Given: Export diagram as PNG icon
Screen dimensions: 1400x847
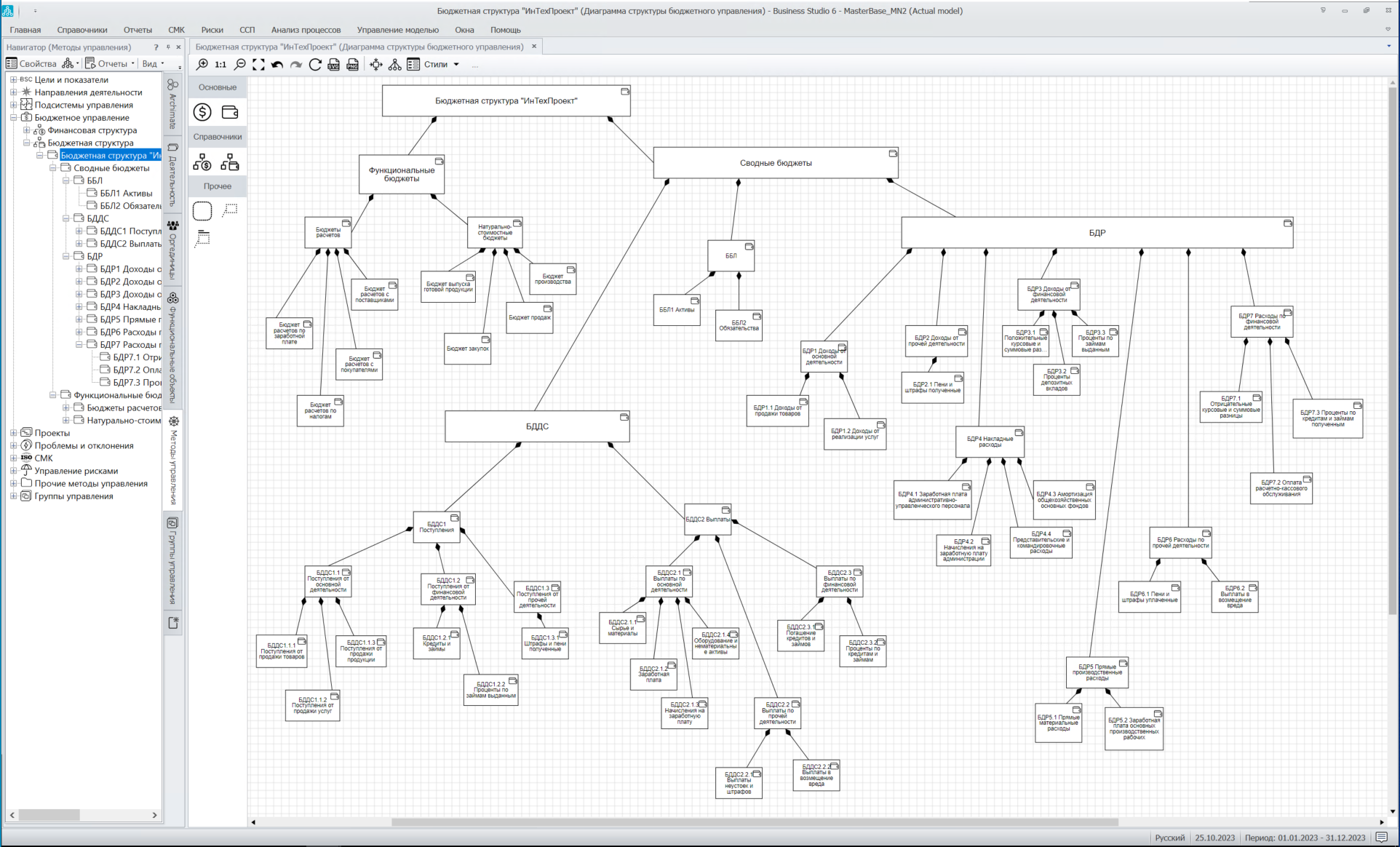Looking at the screenshot, I should pos(352,65).
